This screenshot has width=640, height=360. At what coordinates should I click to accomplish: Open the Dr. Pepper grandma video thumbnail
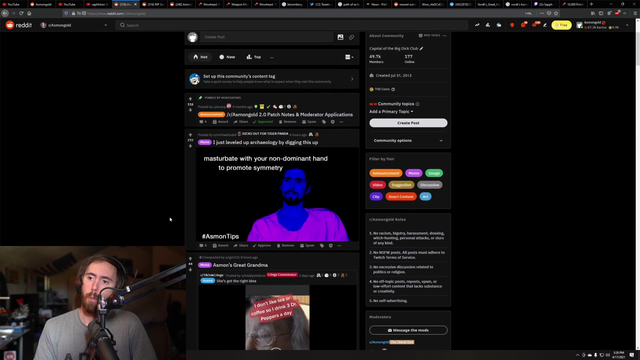tap(277, 318)
